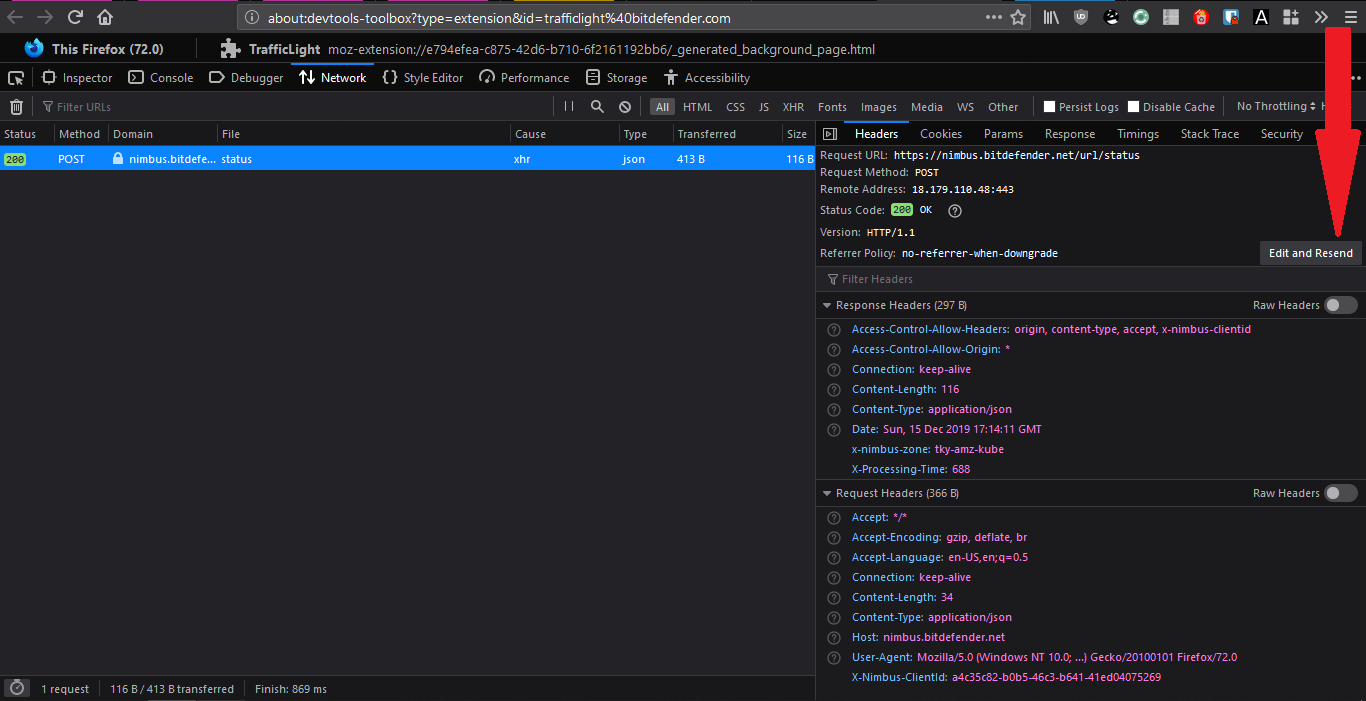This screenshot has width=1366, height=701.
Task: Open the Firefox hamburger menu
Action: point(1349,17)
